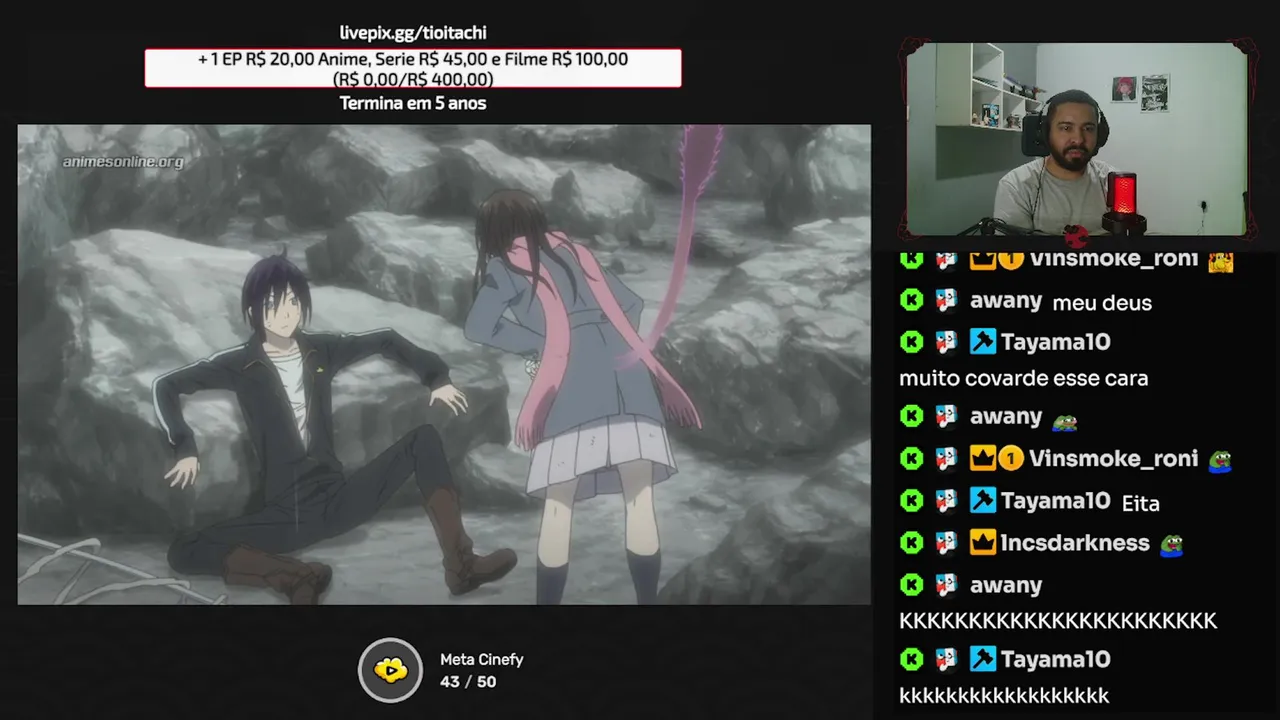Click the streamer webcam feed

point(1076,139)
